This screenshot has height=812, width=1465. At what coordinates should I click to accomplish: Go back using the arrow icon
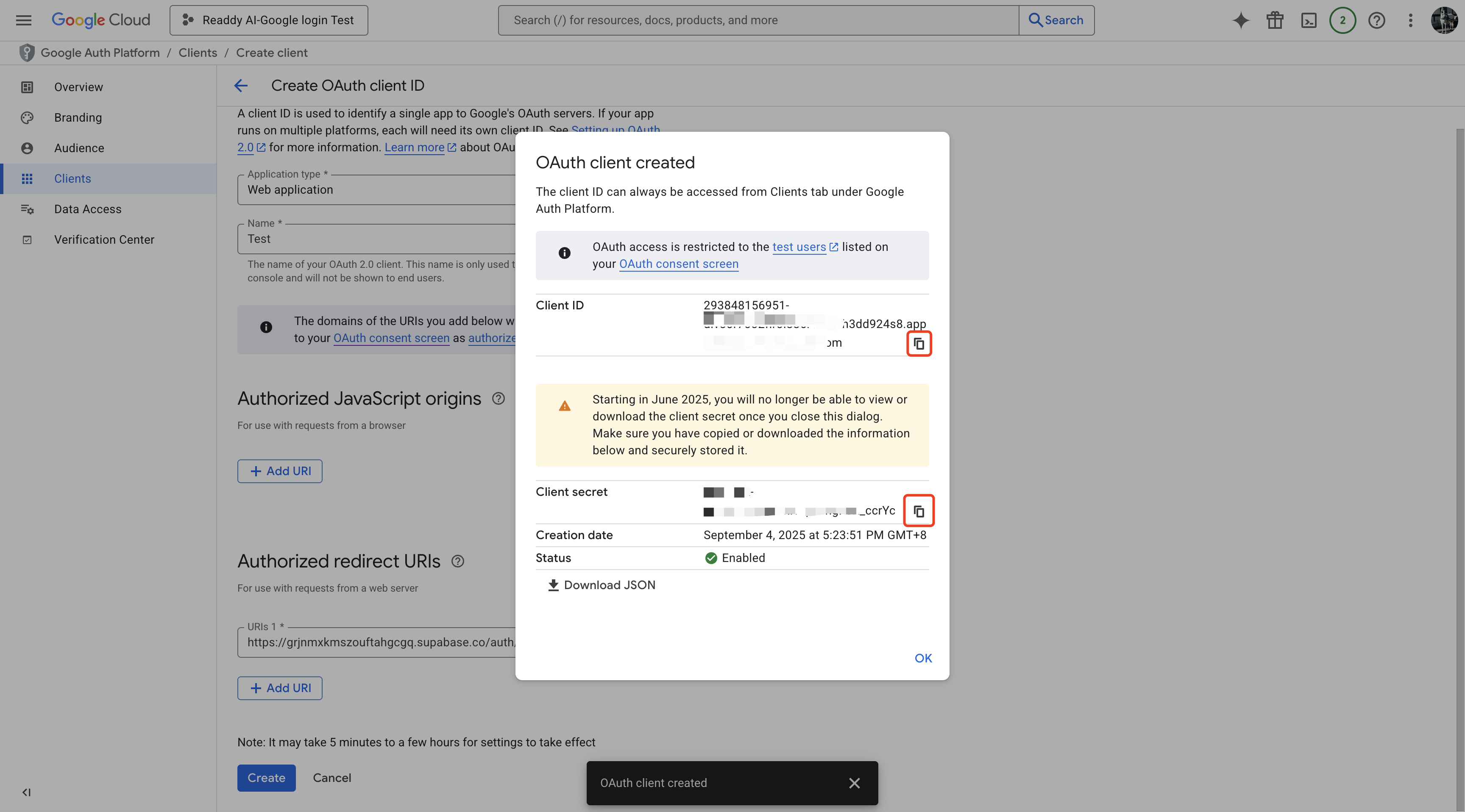[x=241, y=86]
